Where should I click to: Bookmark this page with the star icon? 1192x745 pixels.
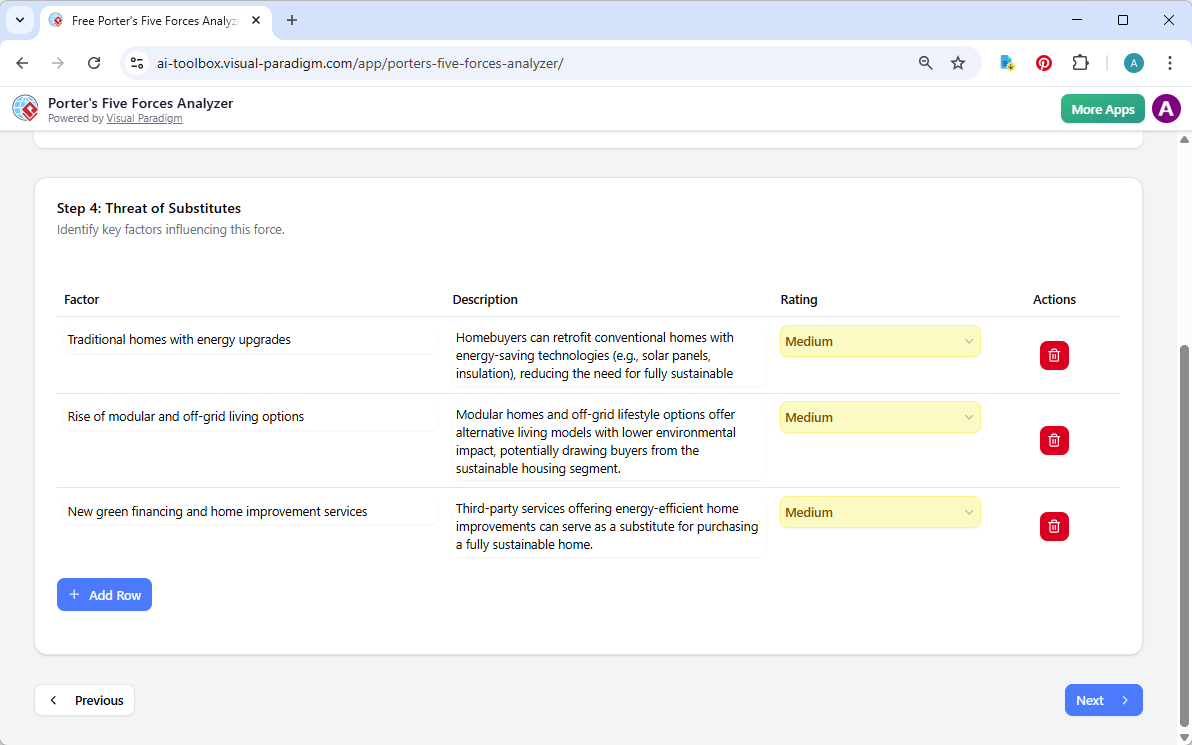click(958, 62)
